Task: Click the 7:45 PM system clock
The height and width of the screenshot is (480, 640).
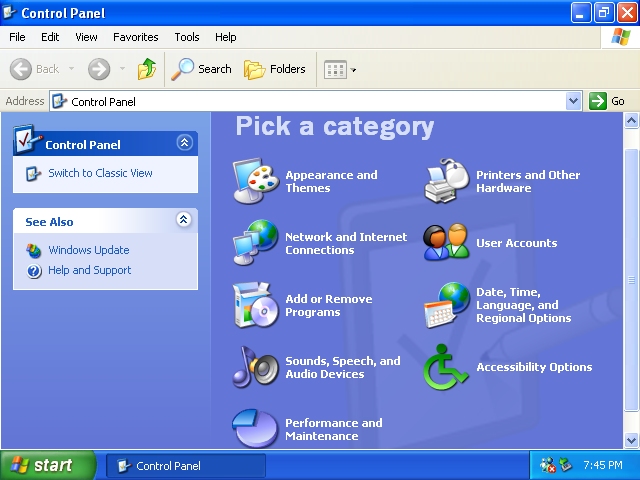Action: click(603, 465)
